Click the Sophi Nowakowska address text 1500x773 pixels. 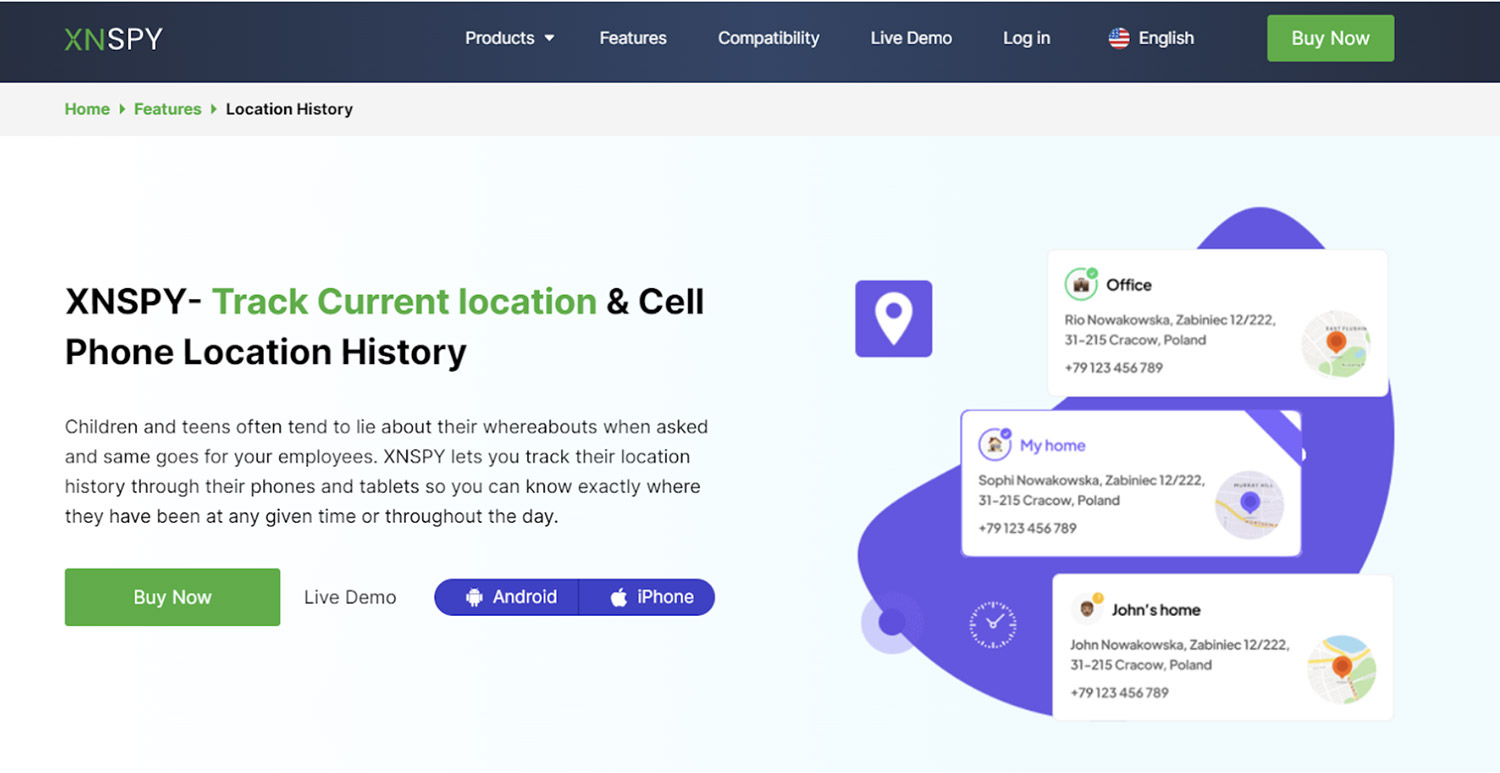[x=1092, y=490]
